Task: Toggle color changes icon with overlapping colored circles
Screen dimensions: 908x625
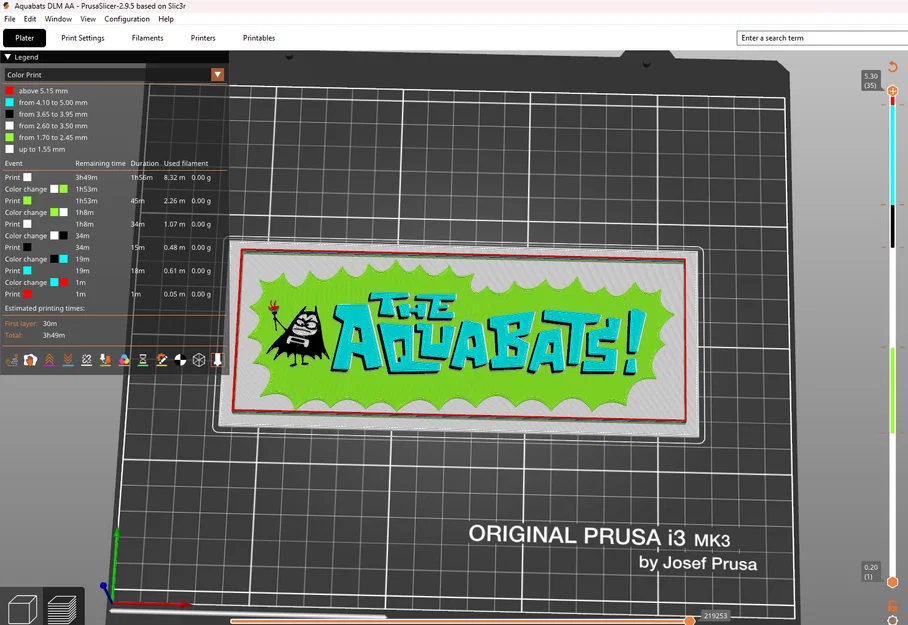Action: coord(124,360)
